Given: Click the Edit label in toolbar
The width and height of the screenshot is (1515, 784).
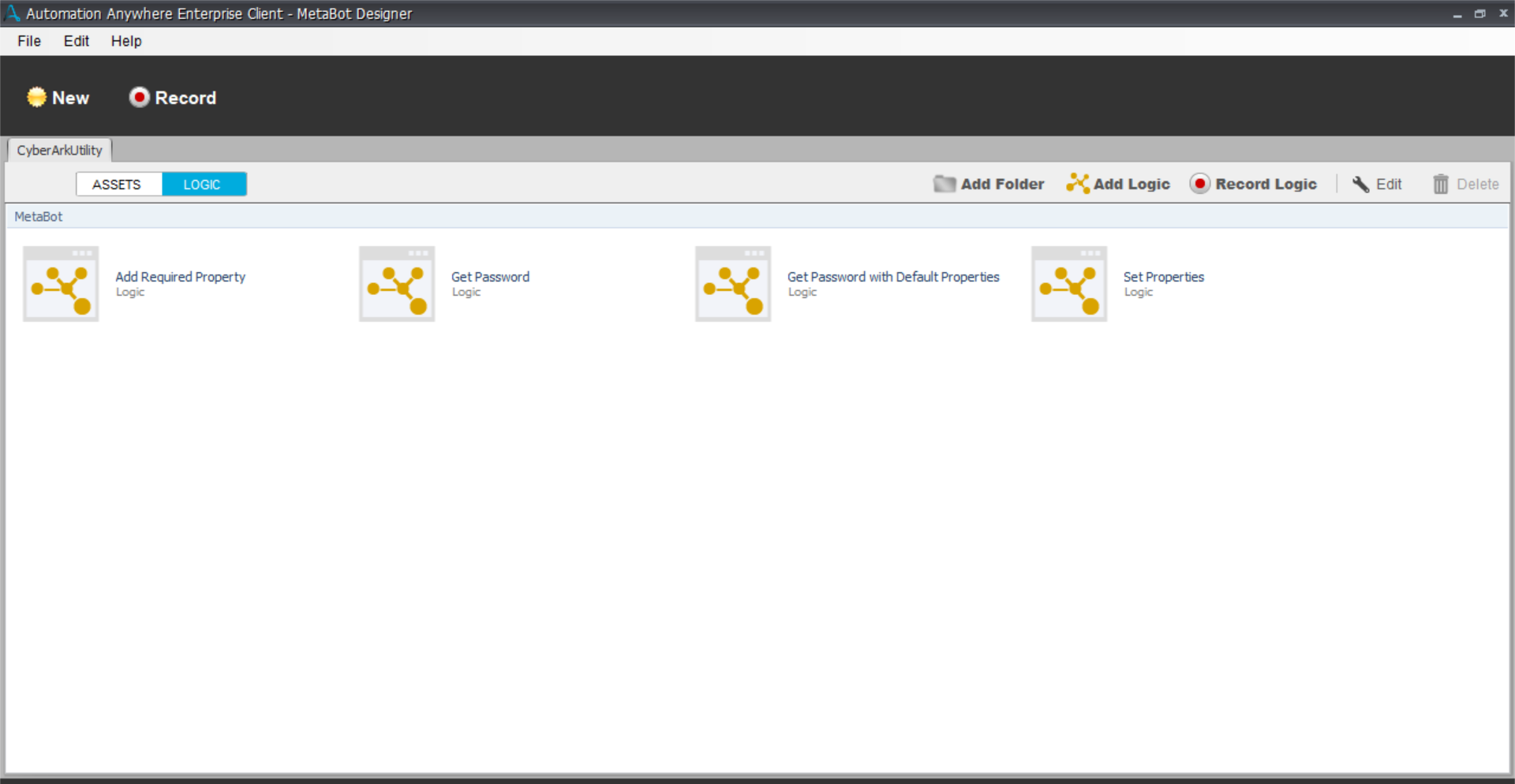Looking at the screenshot, I should (x=1390, y=185).
